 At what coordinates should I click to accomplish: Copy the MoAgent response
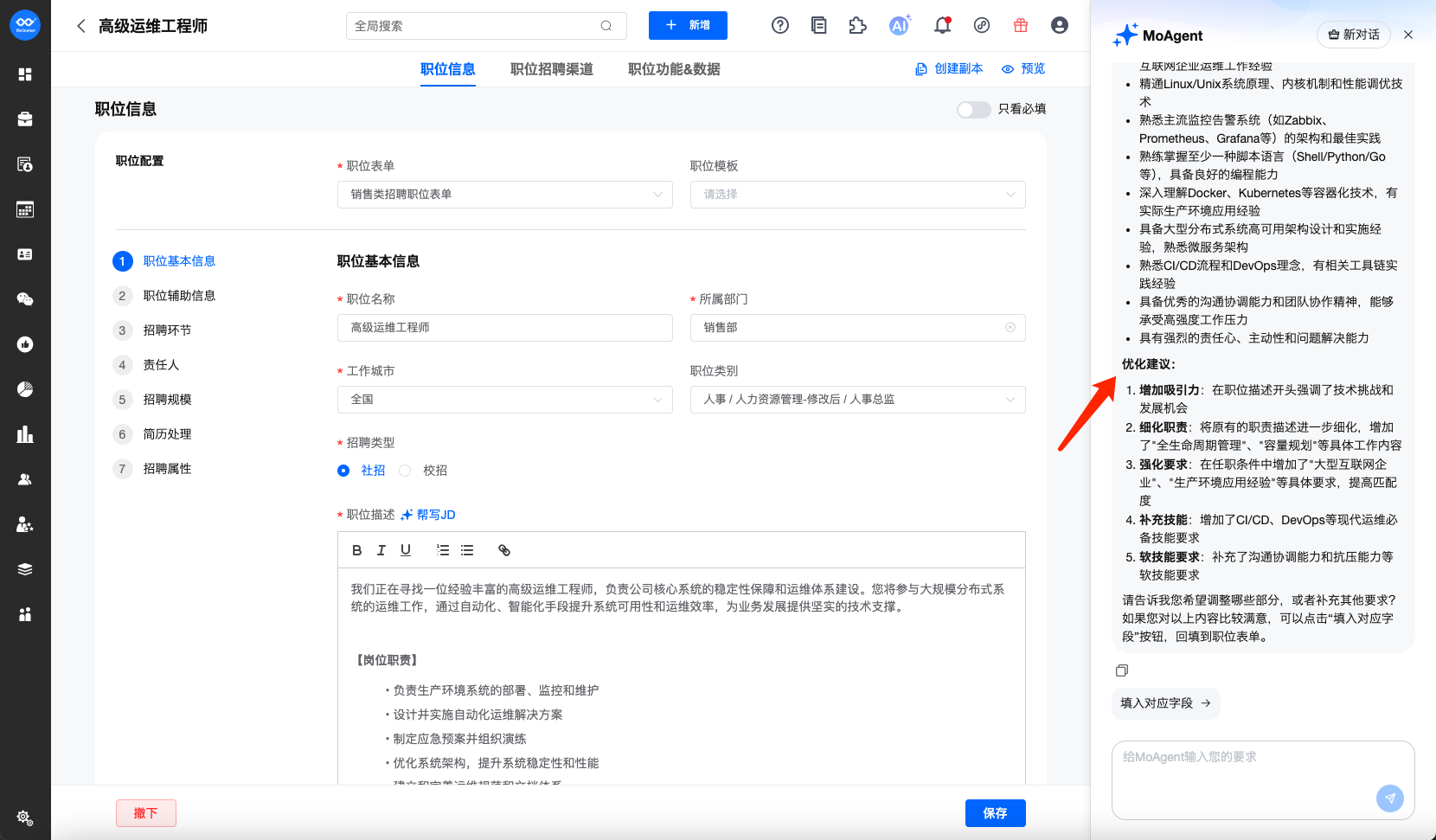pos(1122,670)
